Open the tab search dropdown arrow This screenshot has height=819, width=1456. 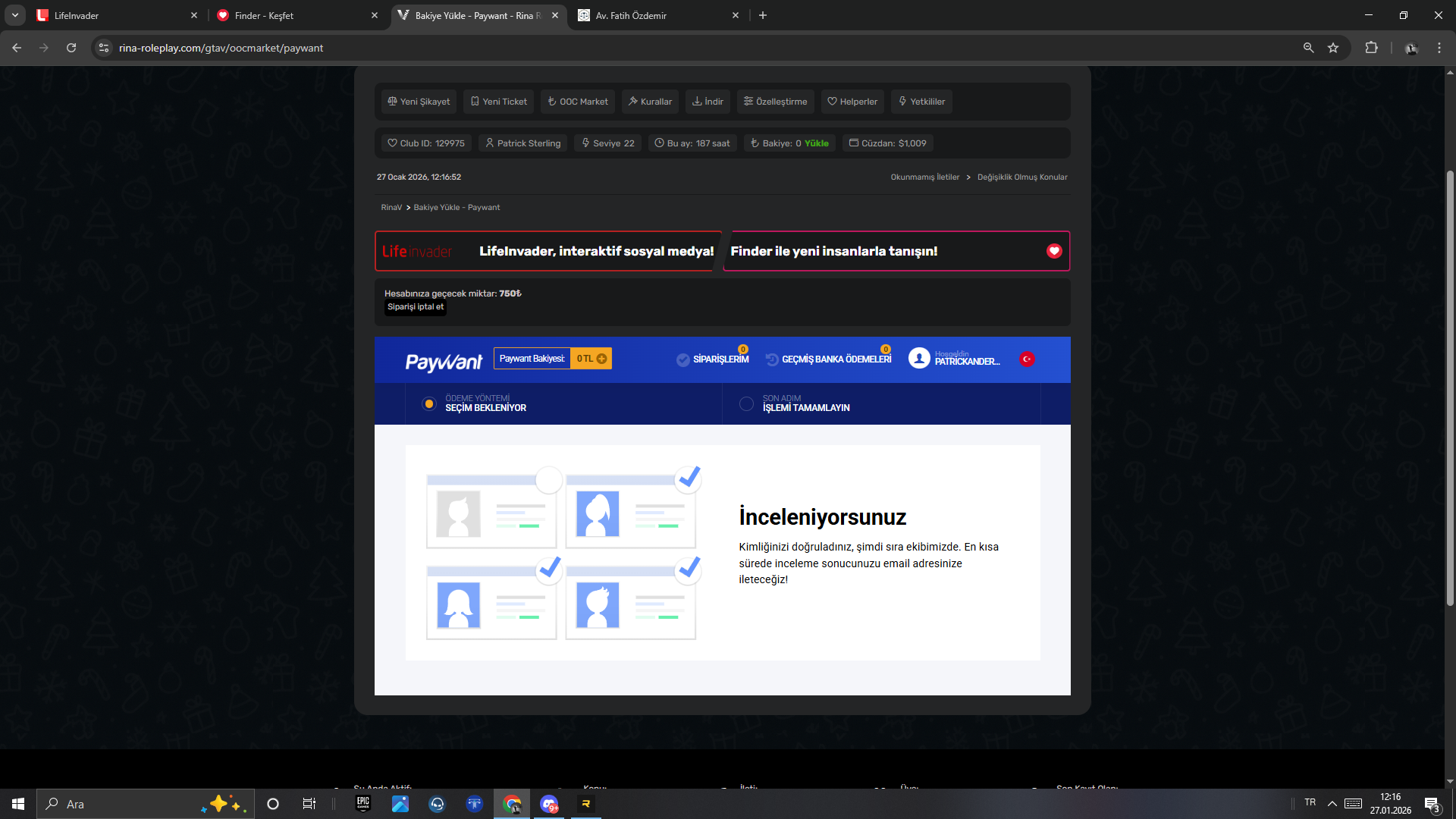click(15, 15)
